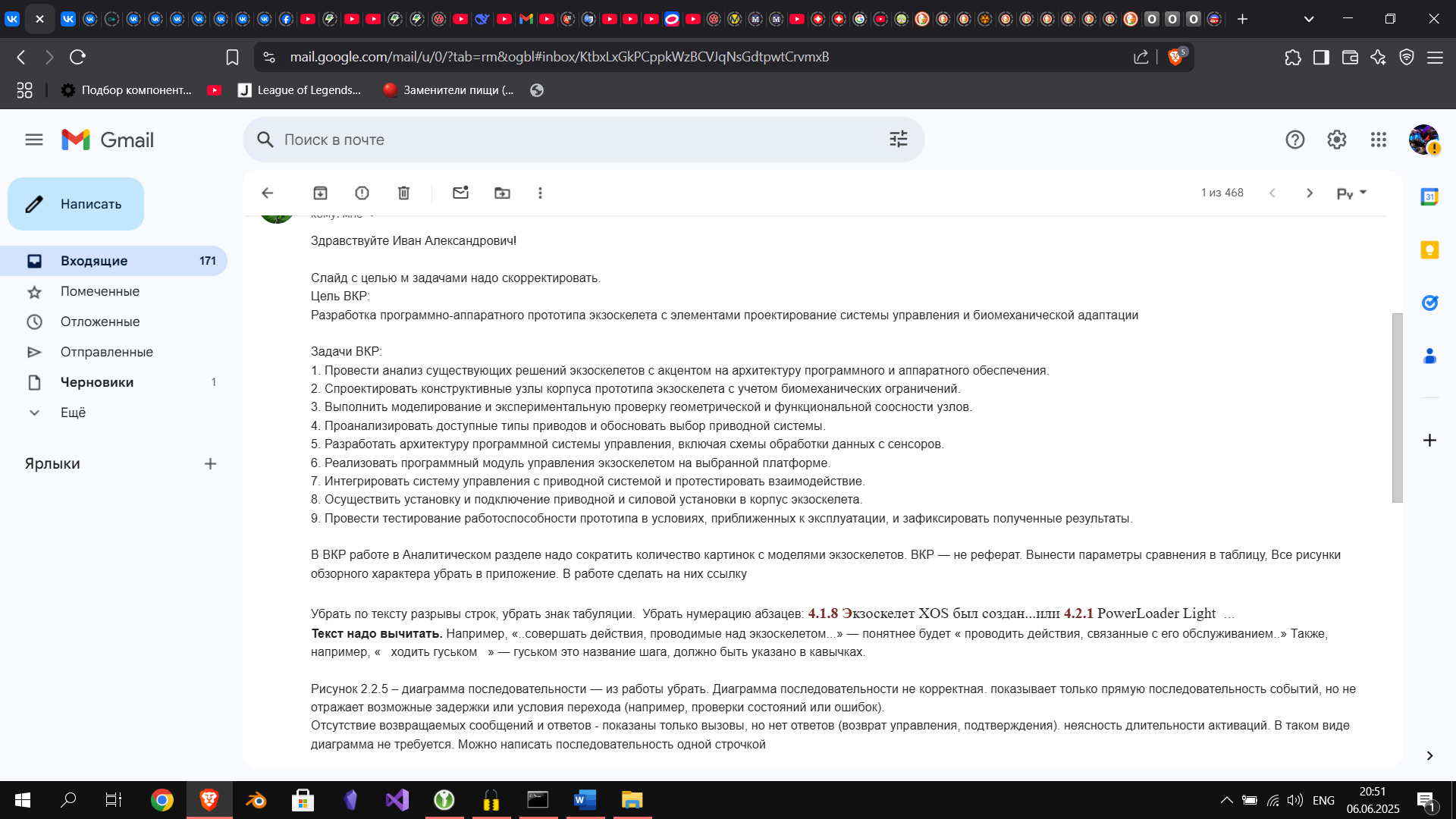The image size is (1456, 819).
Task: Click the email body scrollbar
Action: tap(1398, 408)
